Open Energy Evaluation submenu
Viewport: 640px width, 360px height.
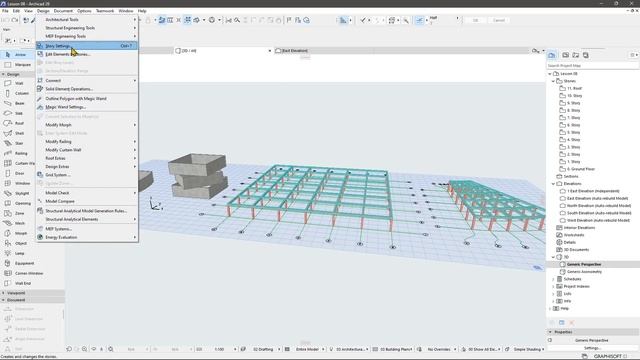coord(87,237)
